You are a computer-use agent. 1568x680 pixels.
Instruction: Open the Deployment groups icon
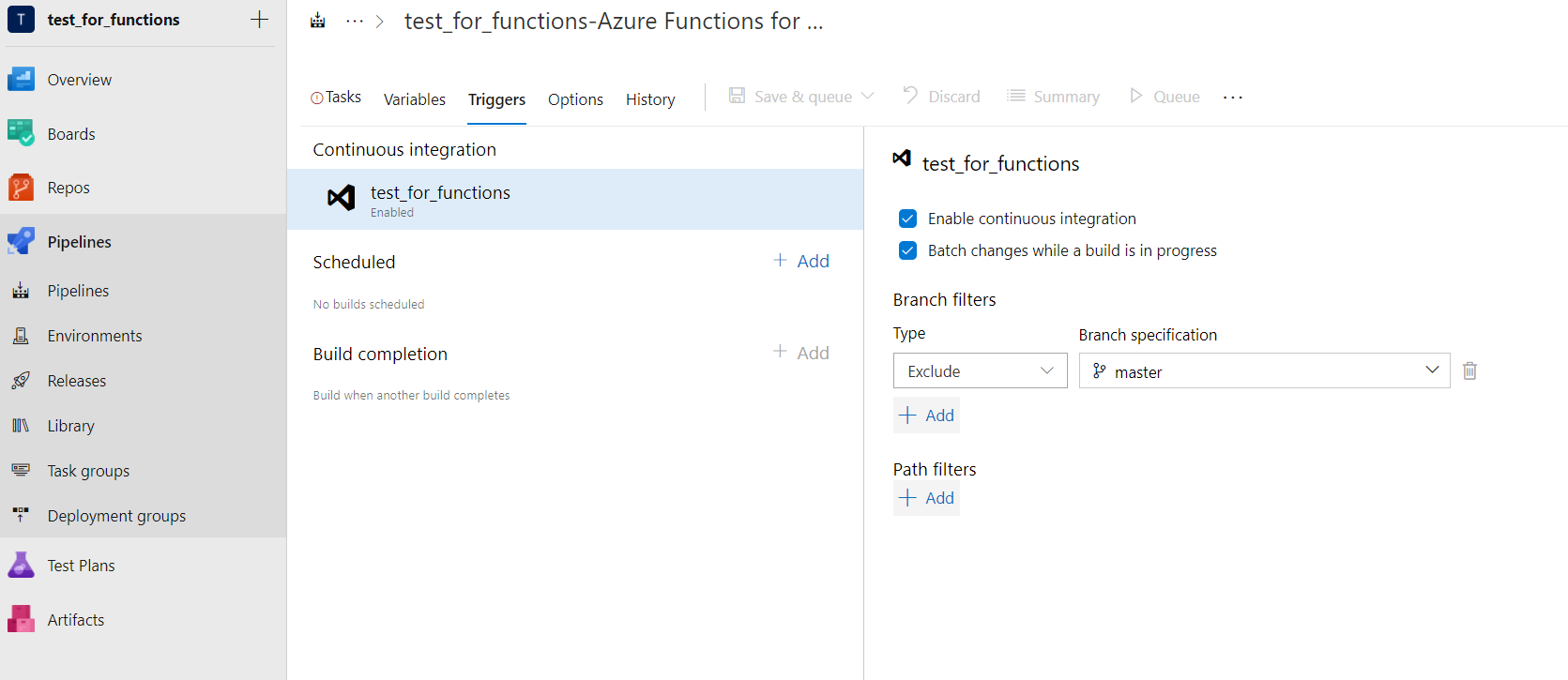click(x=21, y=515)
